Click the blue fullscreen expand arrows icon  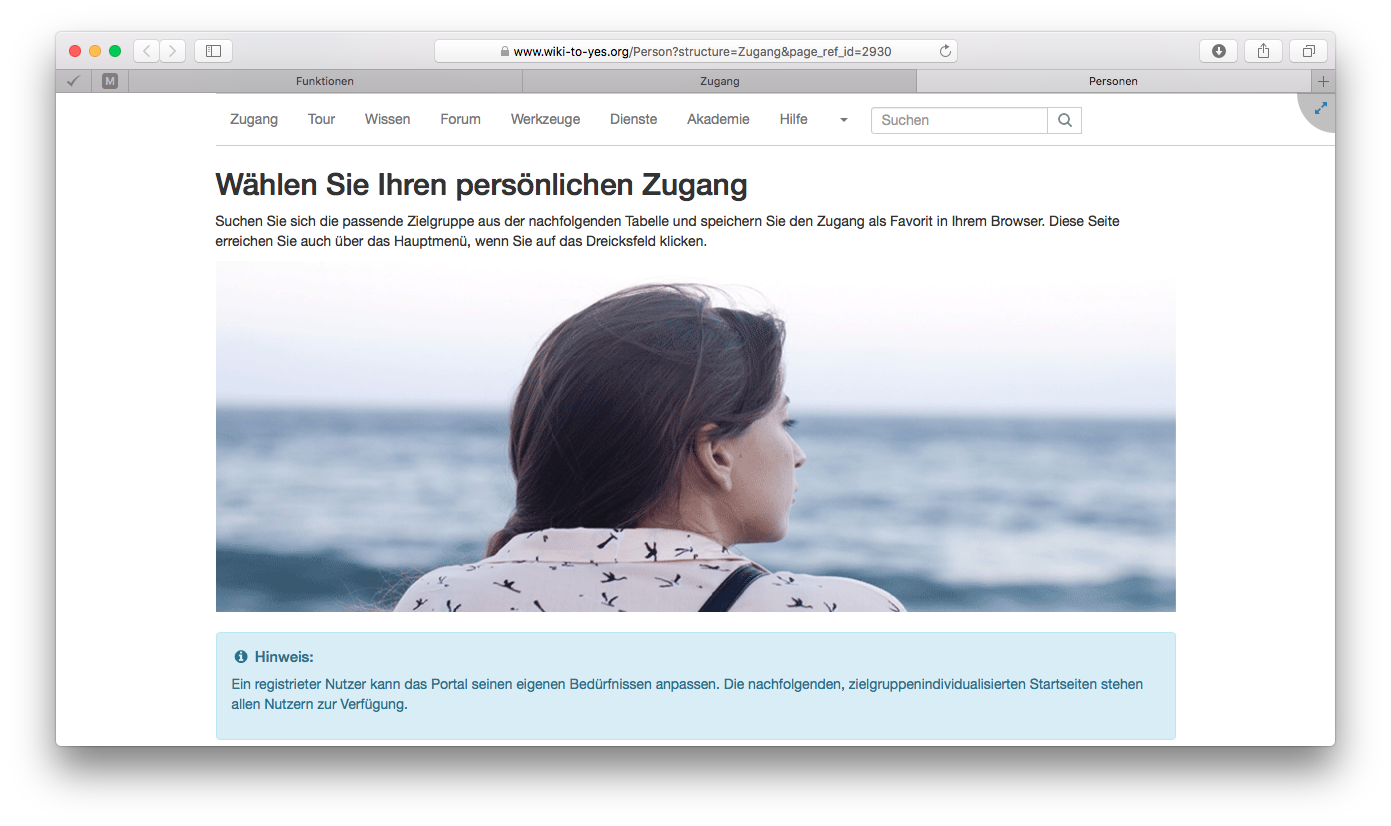click(x=1321, y=107)
